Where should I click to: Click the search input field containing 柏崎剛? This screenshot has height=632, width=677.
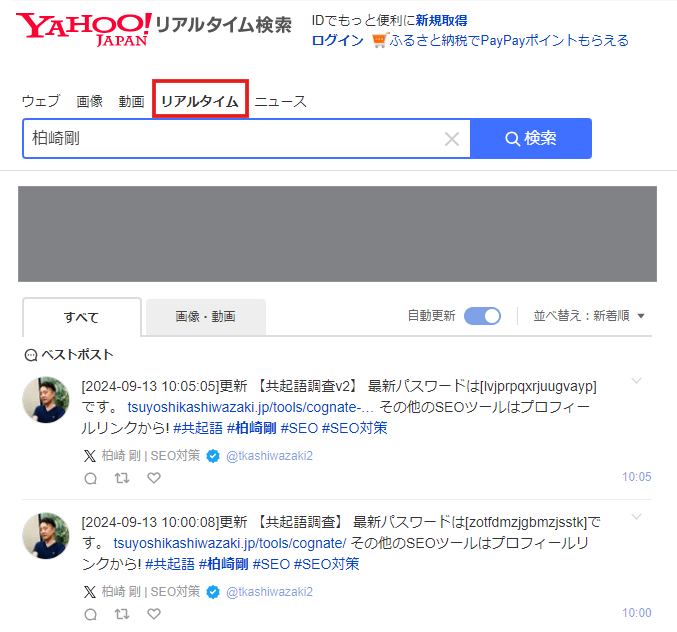tap(230, 139)
